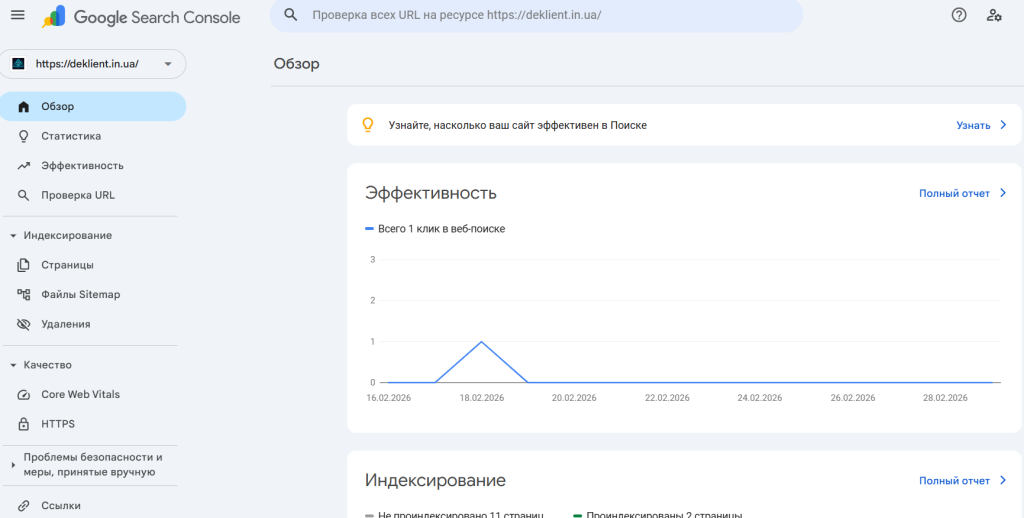Collapse the Качество sidebar section
This screenshot has height=518, width=1024.
click(x=13, y=365)
